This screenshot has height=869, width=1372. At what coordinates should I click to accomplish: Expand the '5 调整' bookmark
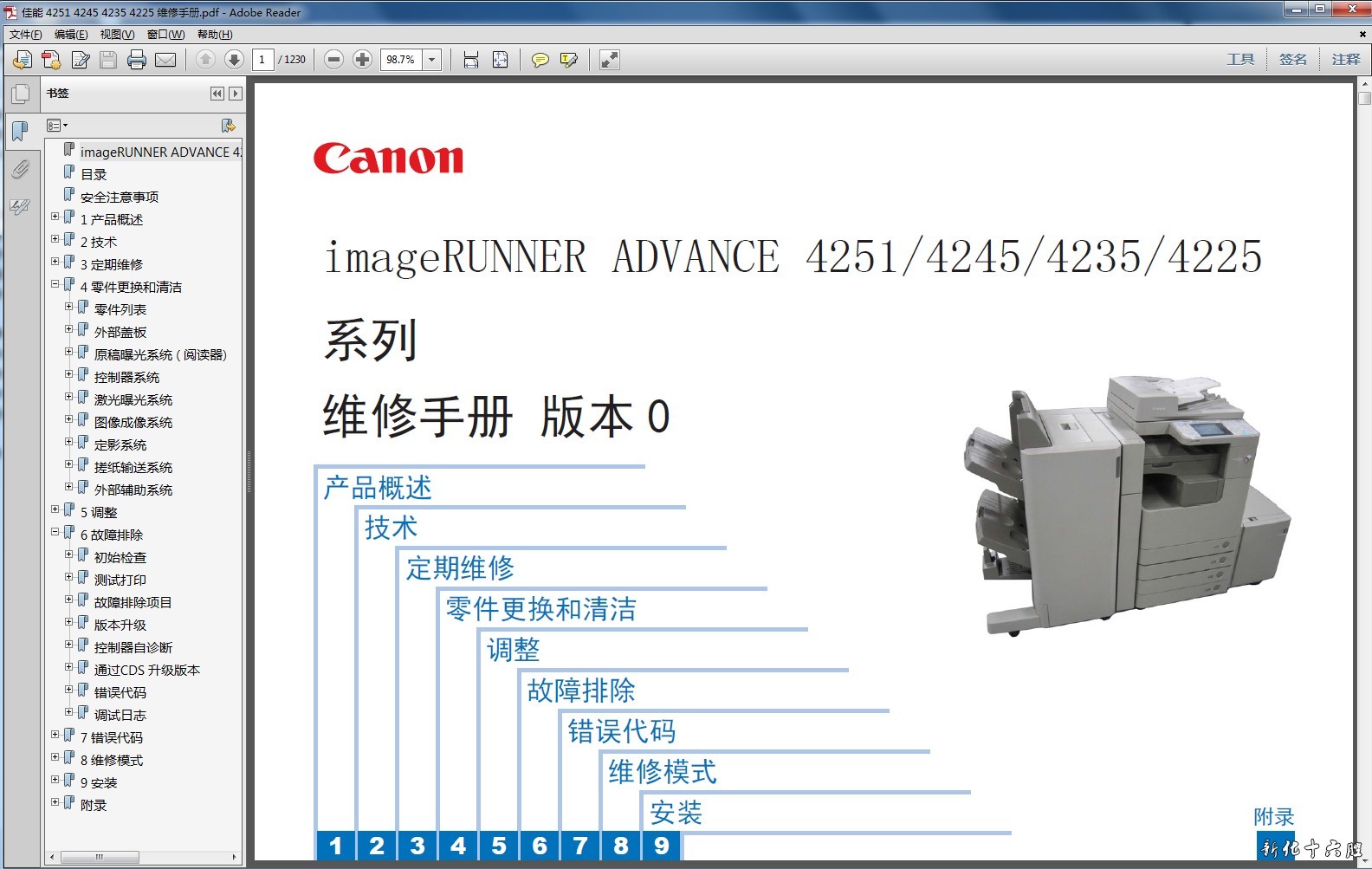tap(55, 510)
